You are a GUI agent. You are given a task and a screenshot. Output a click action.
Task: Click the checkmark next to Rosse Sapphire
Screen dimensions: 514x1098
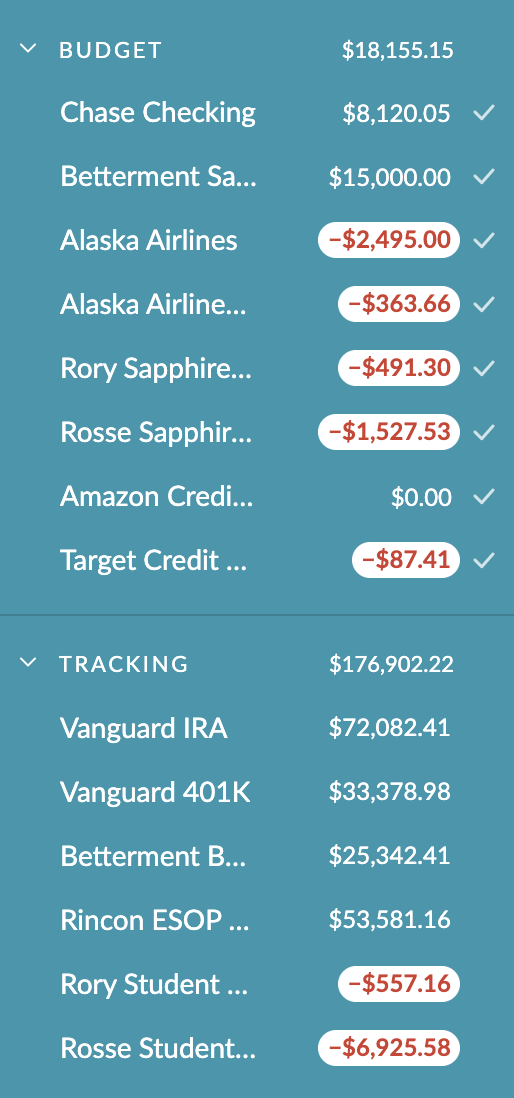pyautogui.click(x=484, y=432)
